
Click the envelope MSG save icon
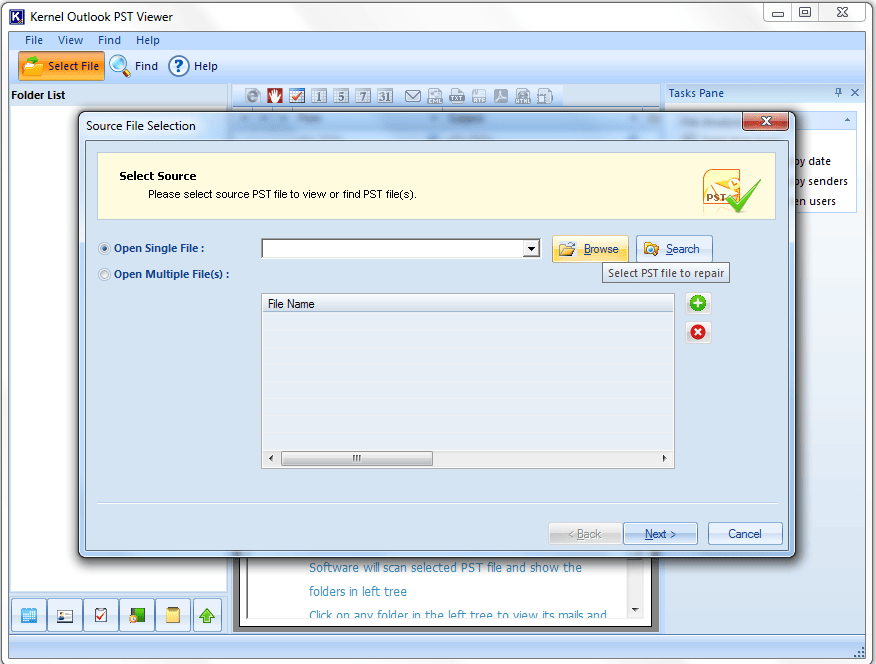413,96
